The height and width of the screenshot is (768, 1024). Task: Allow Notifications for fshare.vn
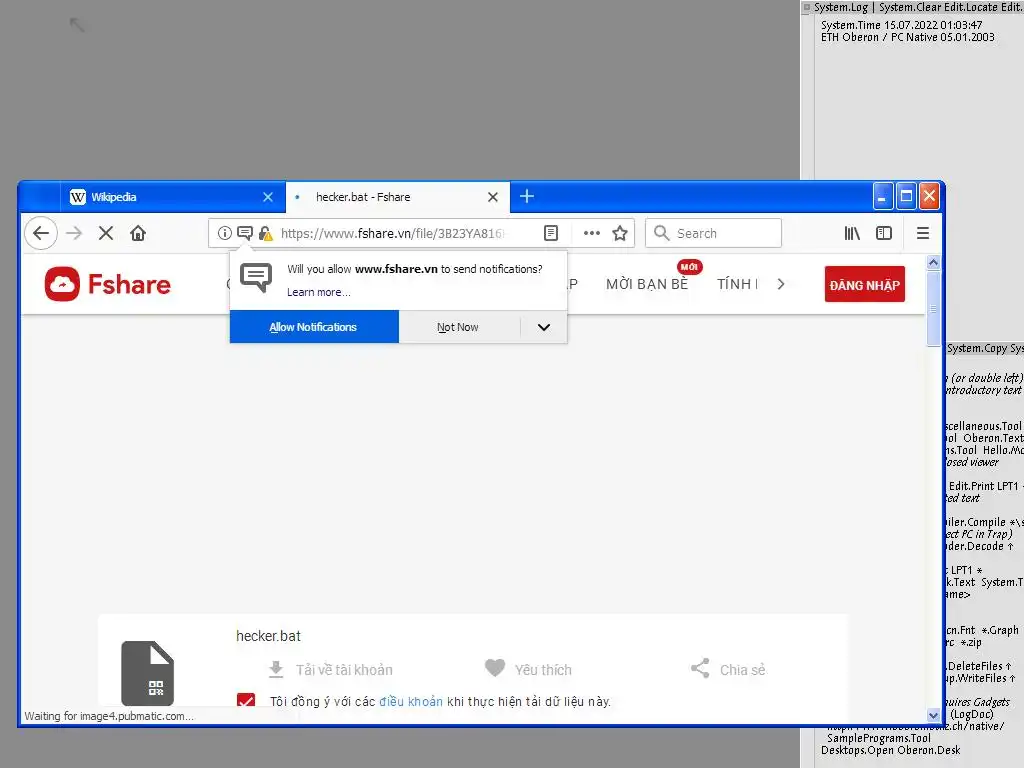point(314,327)
